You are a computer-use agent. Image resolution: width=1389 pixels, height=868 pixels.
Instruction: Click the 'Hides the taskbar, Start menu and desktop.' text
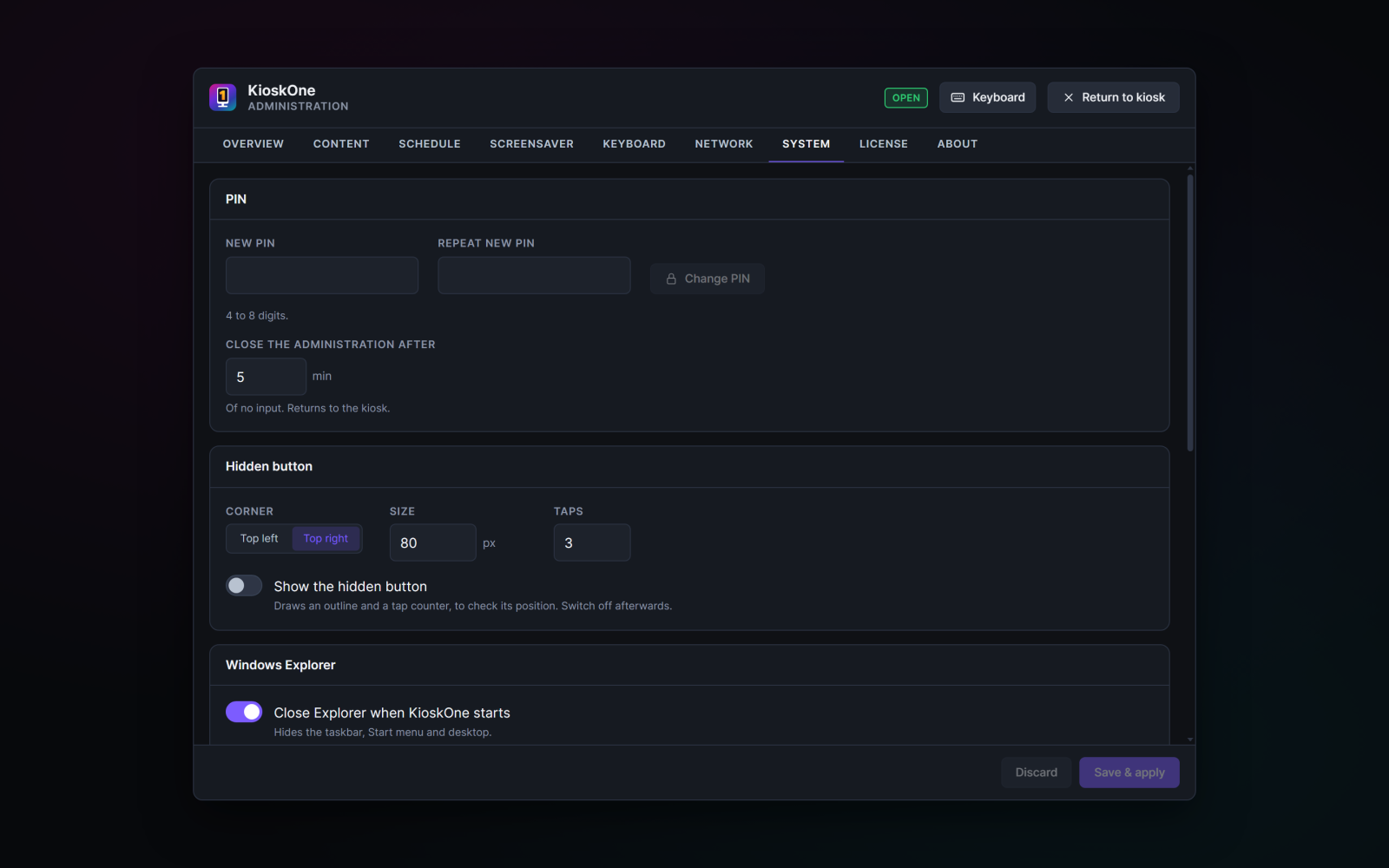(383, 733)
